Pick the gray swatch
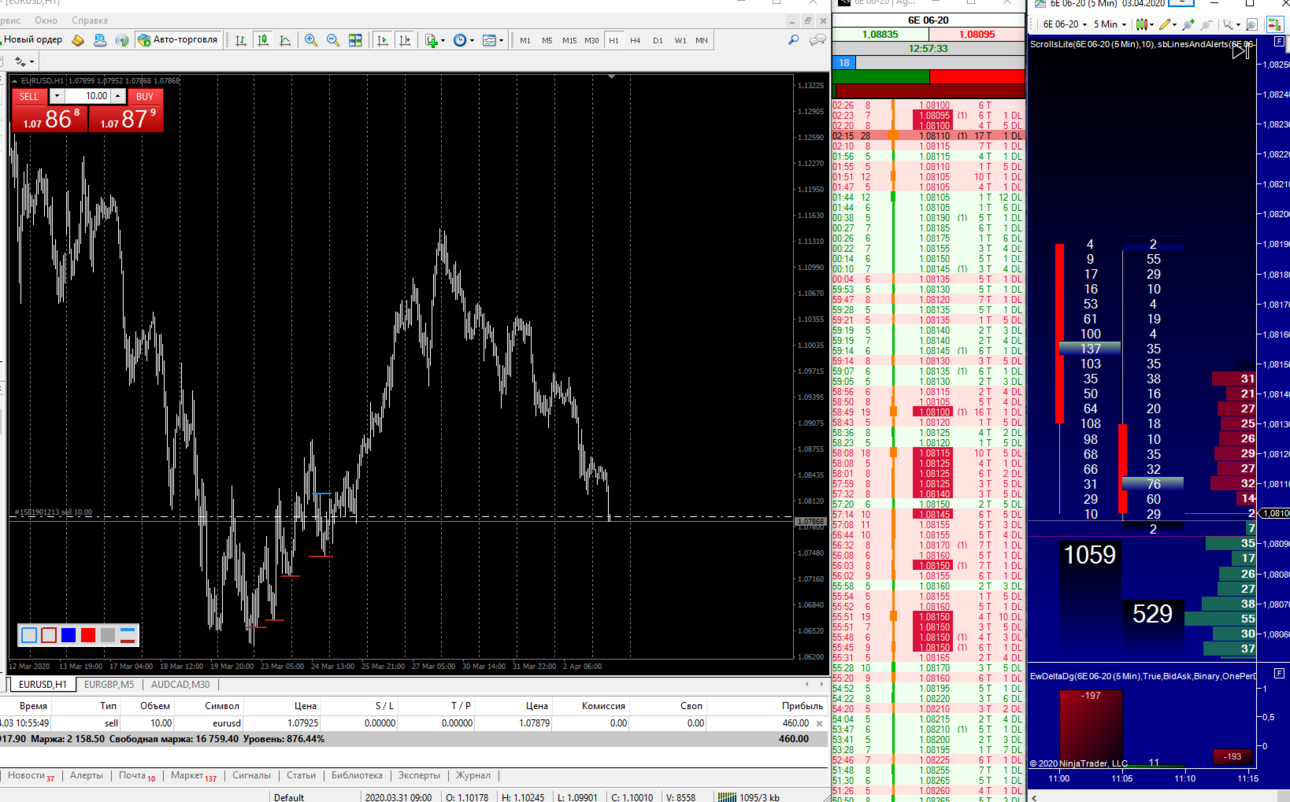The image size is (1290, 802). click(108, 635)
